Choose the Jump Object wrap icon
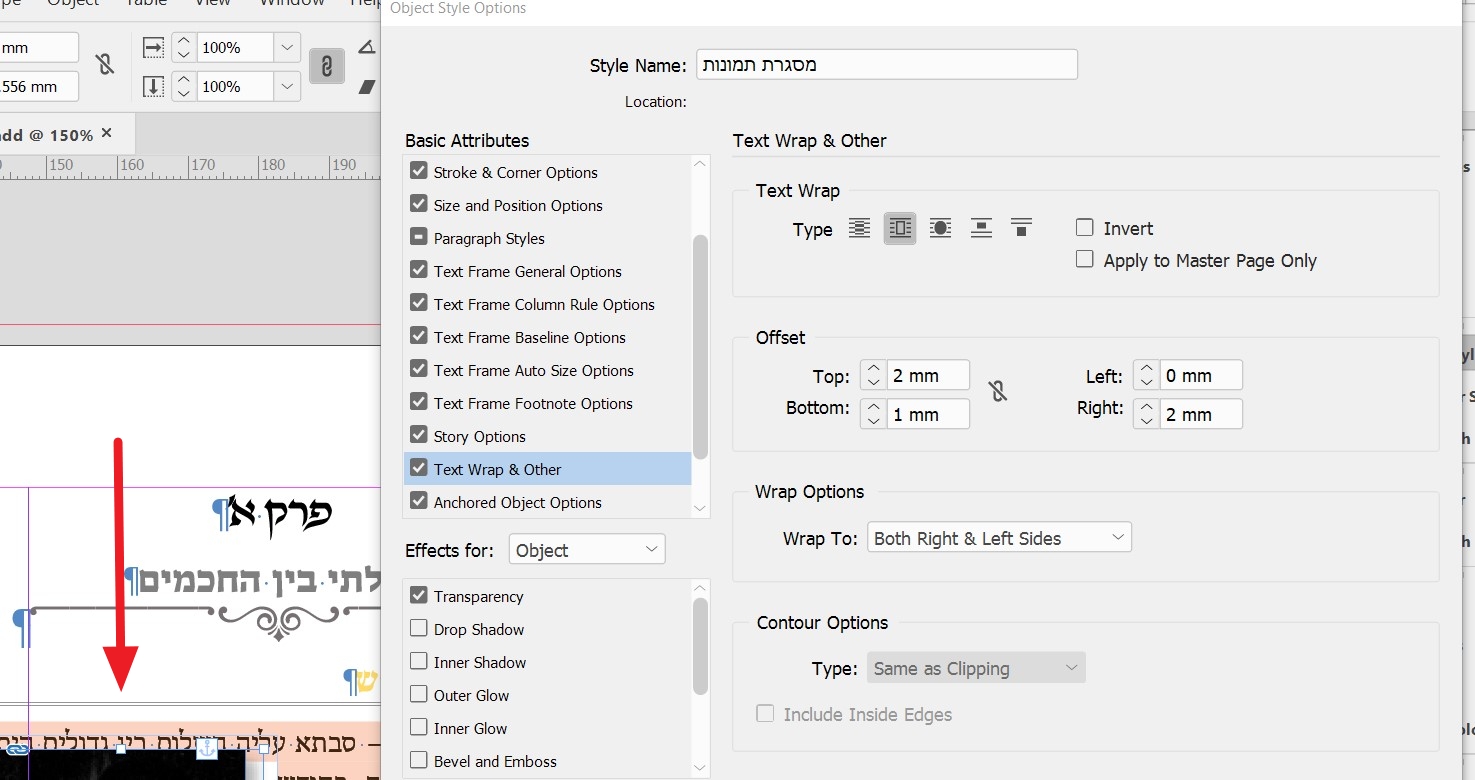The height and width of the screenshot is (780, 1475). point(981,228)
